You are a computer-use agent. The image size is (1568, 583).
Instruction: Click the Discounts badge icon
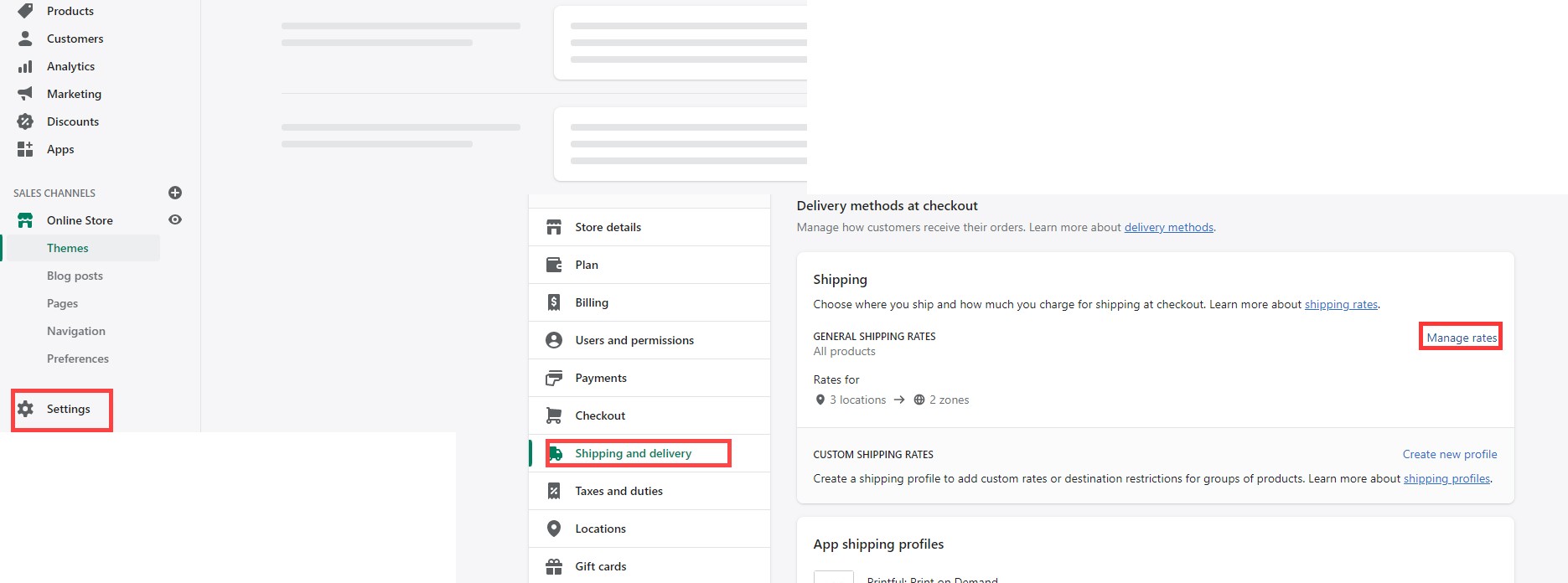25,121
